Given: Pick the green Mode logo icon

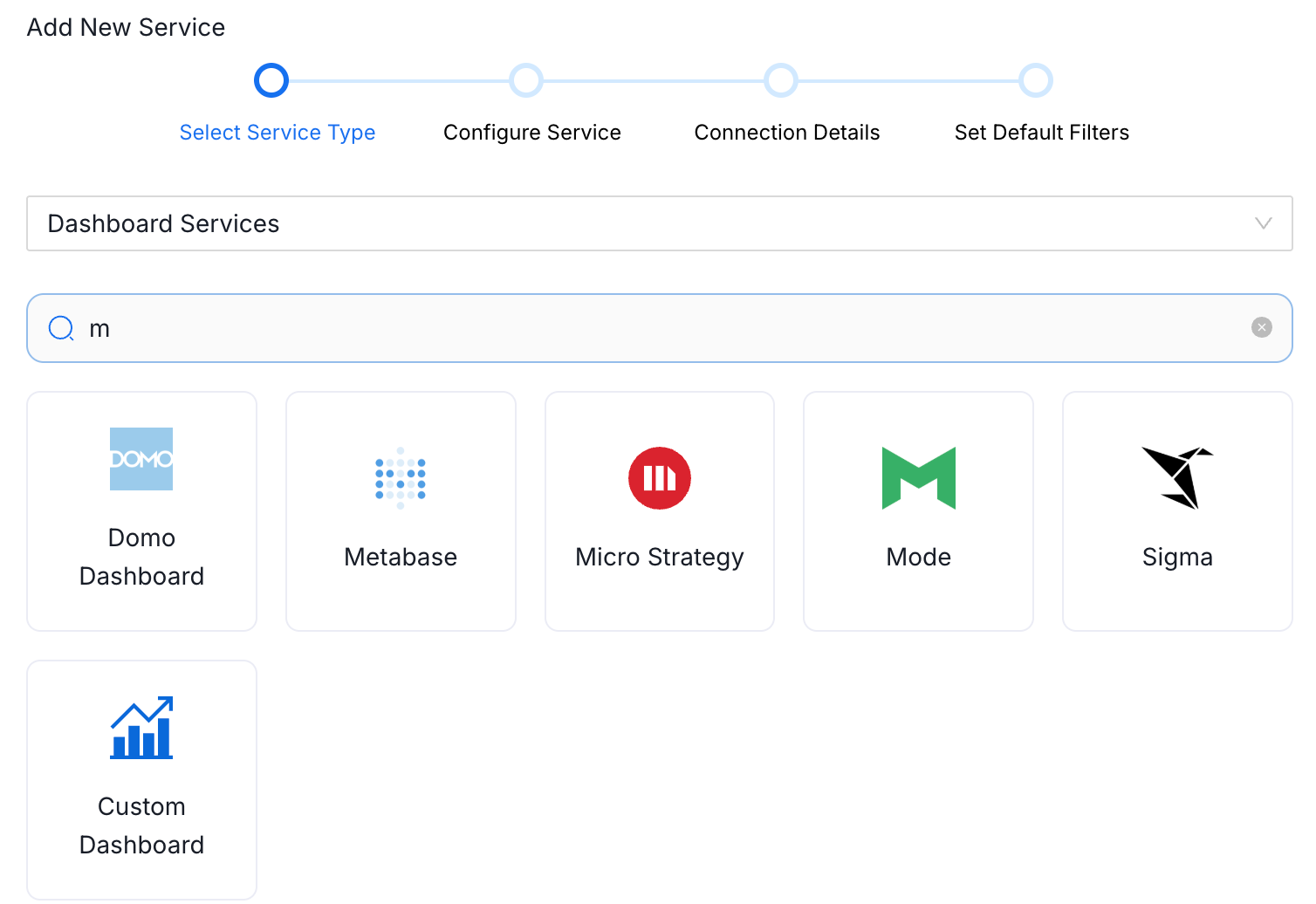Looking at the screenshot, I should (x=919, y=478).
